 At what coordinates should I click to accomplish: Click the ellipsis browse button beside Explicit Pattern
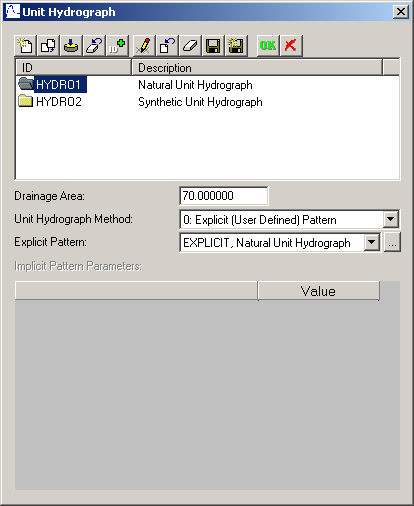click(x=392, y=242)
